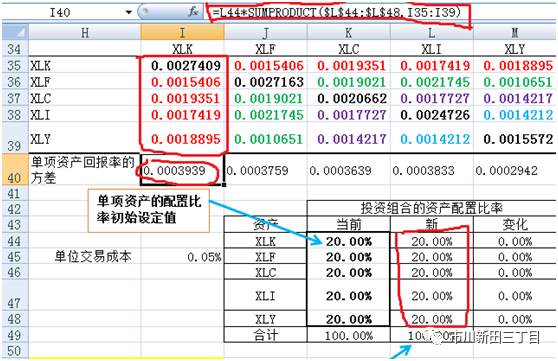Click cell with value 0.0024726
This screenshot has width=558, height=361.
coord(432,115)
